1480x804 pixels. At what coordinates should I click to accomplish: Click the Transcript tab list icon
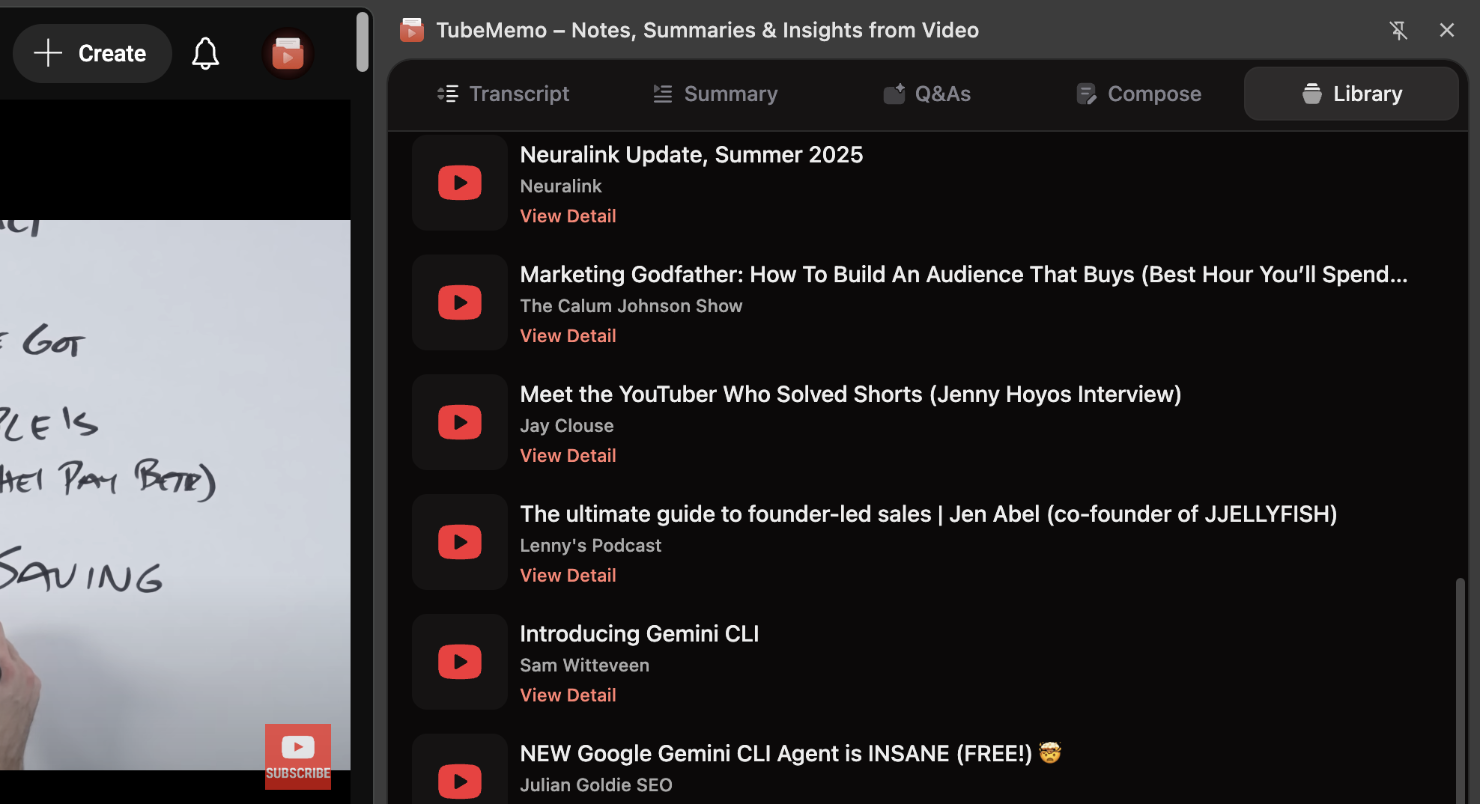pos(448,94)
